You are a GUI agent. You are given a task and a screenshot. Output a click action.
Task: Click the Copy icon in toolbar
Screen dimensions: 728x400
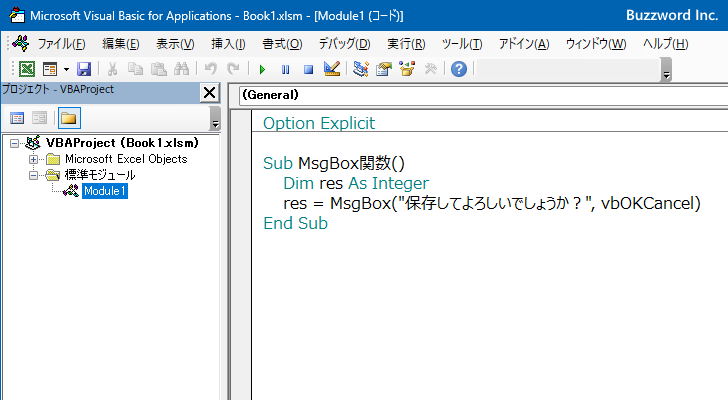(x=135, y=69)
